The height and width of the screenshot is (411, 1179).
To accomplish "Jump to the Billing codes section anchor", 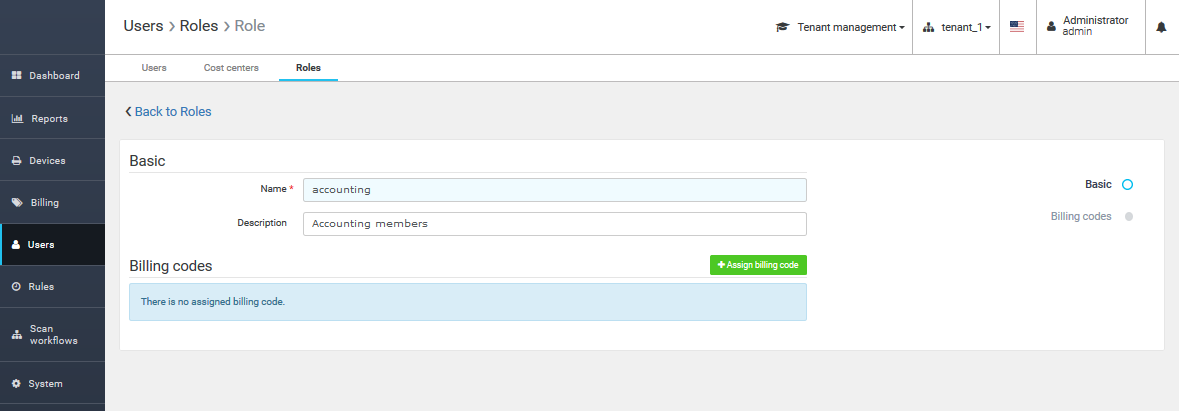I will (x=1128, y=216).
